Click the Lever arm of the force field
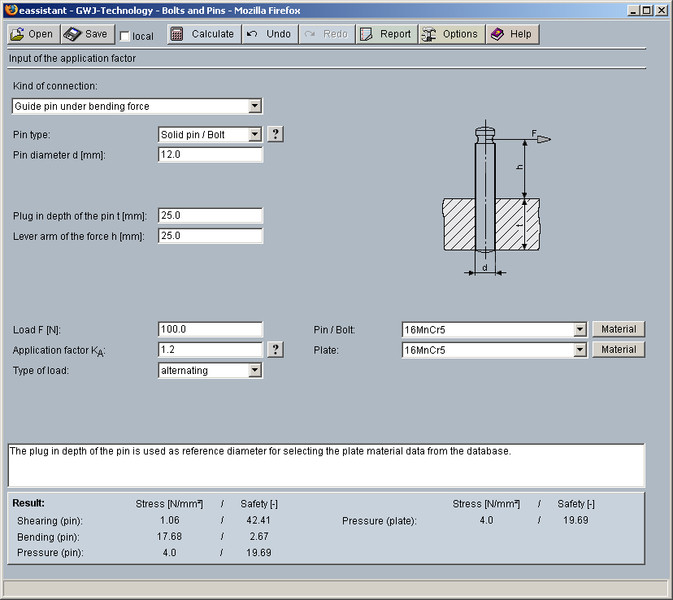Viewport: 673px width, 600px height. (210, 236)
